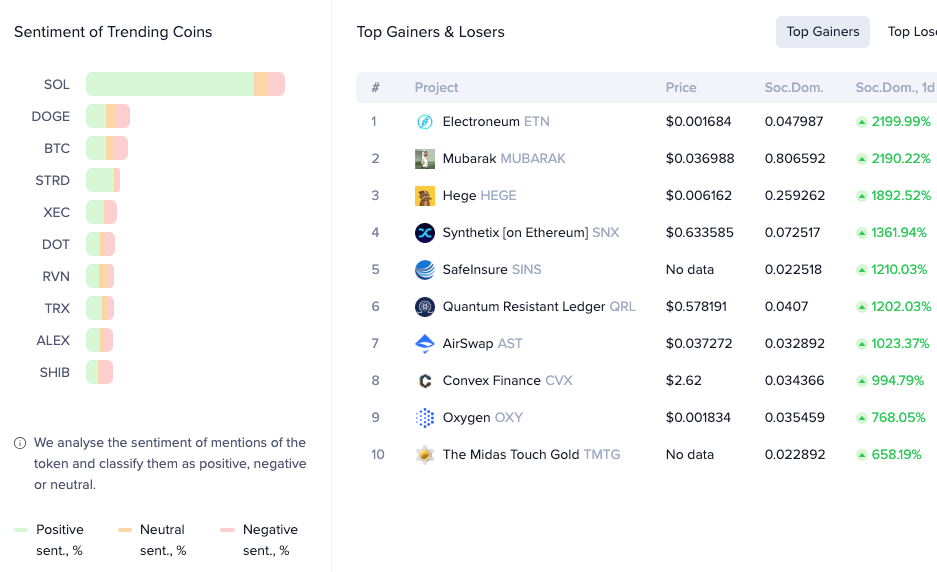Click the Sentiment of Trending Coins heading
Screen dimensions: 937x572
point(113,32)
